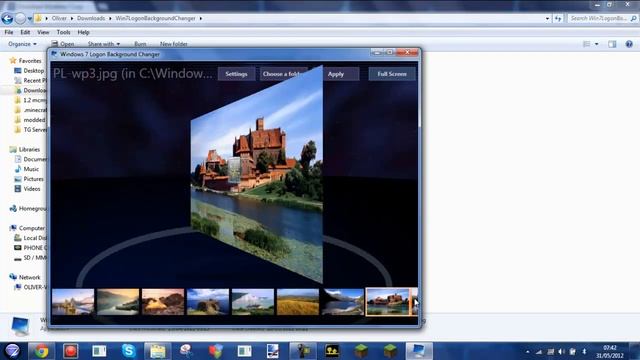Select the first coastal rocks thumbnail
640x360 pixels.
73,302
